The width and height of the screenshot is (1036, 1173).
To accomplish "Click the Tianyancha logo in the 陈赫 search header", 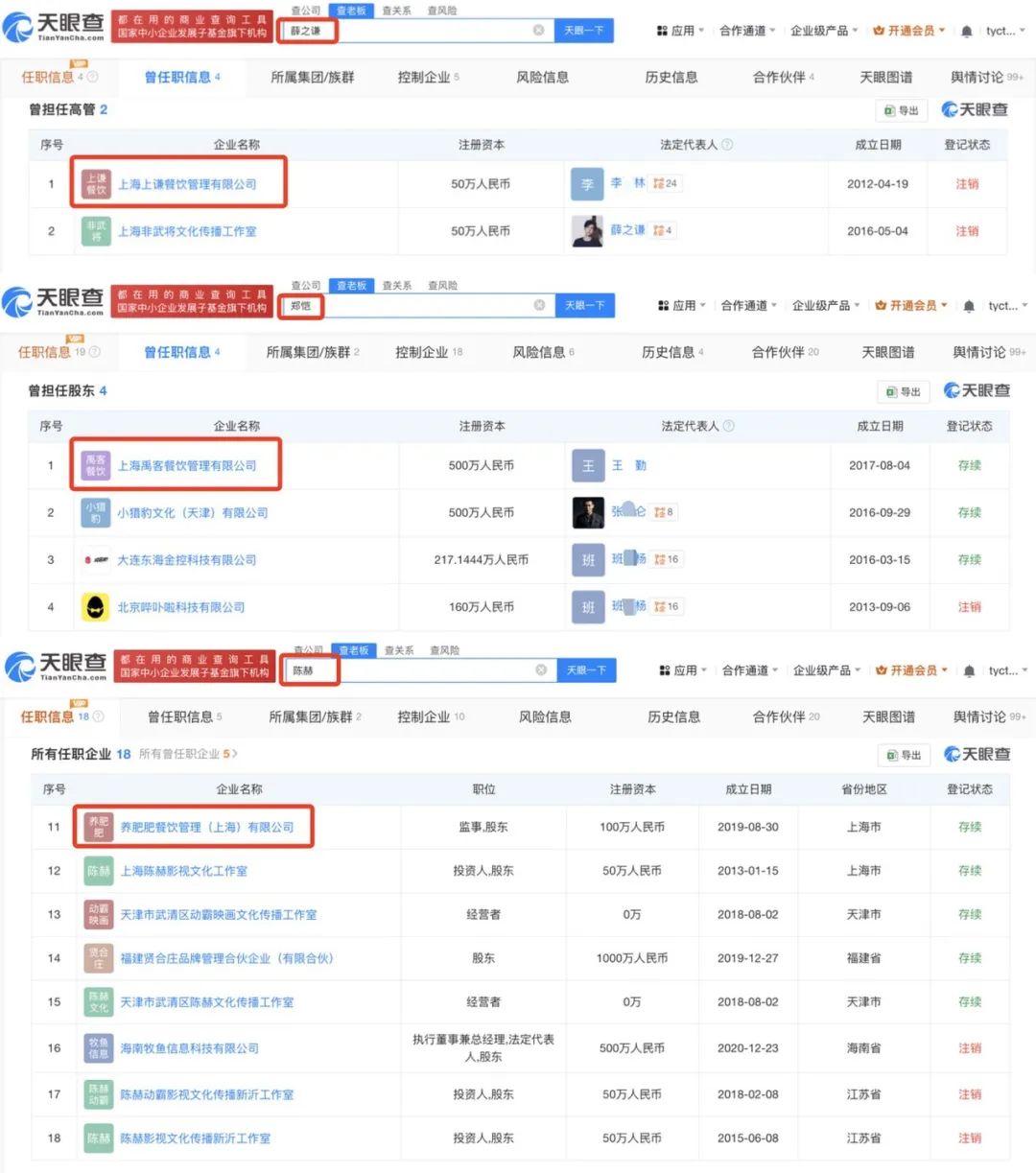I will pos(58,667).
